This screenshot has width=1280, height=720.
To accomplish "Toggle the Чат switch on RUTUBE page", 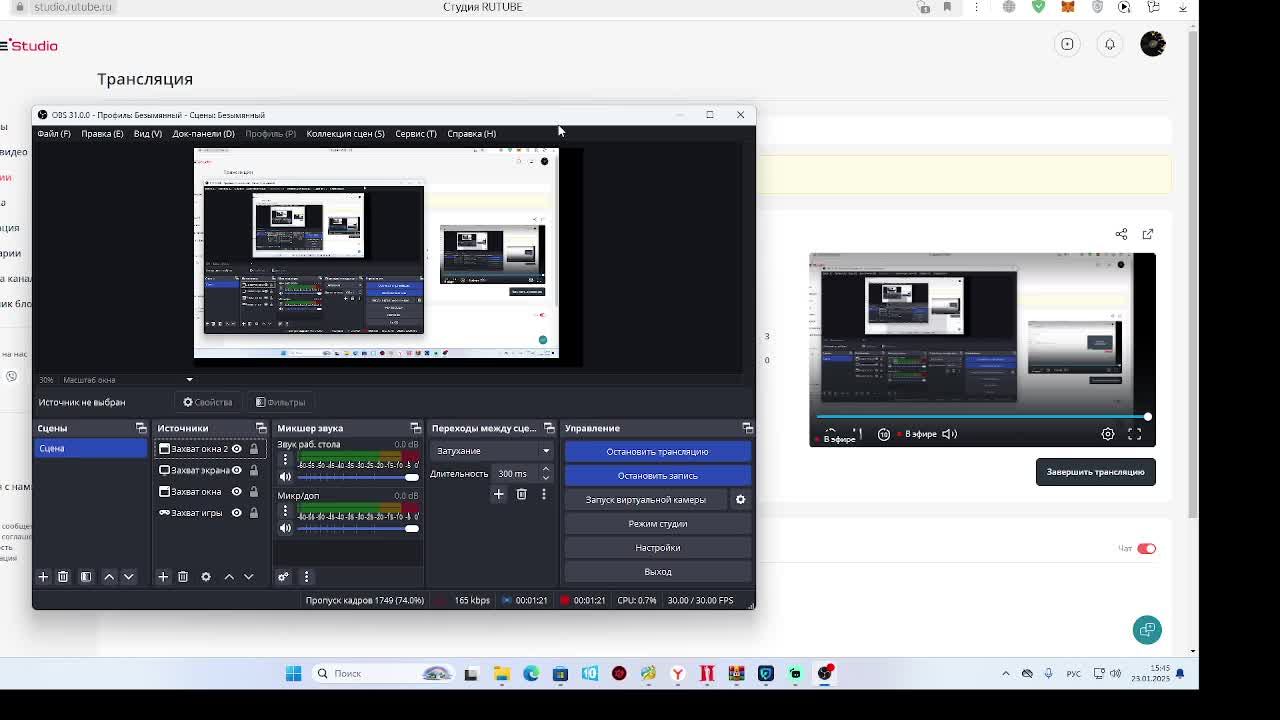I will [1146, 548].
